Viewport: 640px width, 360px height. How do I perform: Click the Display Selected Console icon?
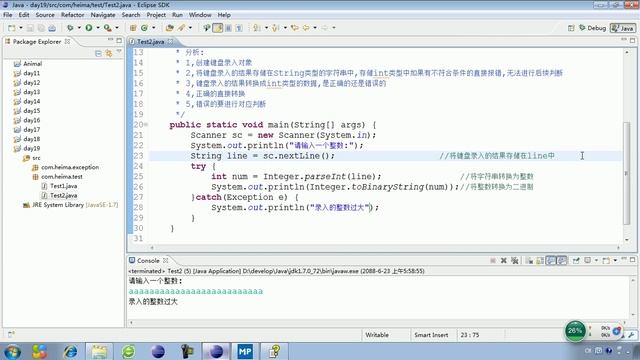pyautogui.click(x=587, y=260)
